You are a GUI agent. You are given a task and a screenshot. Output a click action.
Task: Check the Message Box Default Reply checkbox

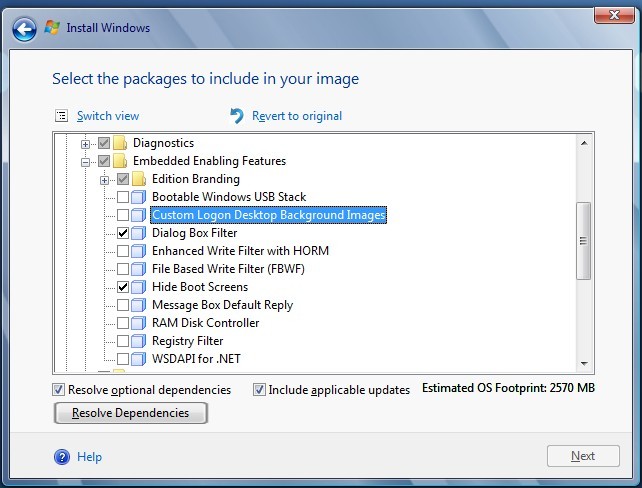point(123,305)
